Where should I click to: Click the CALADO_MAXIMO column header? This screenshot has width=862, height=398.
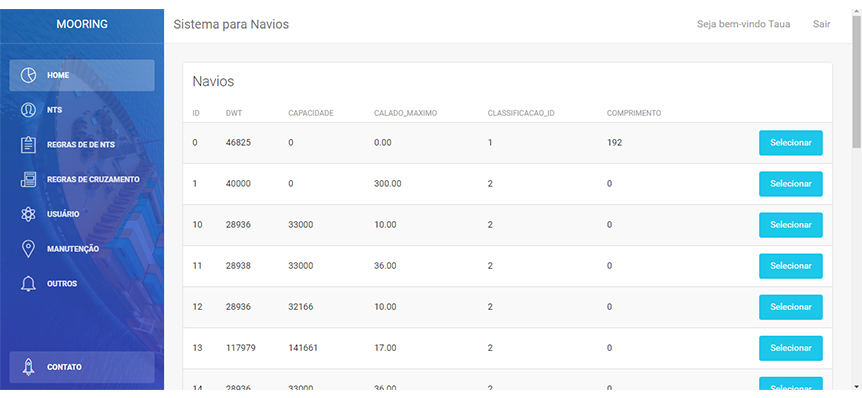click(x=405, y=113)
